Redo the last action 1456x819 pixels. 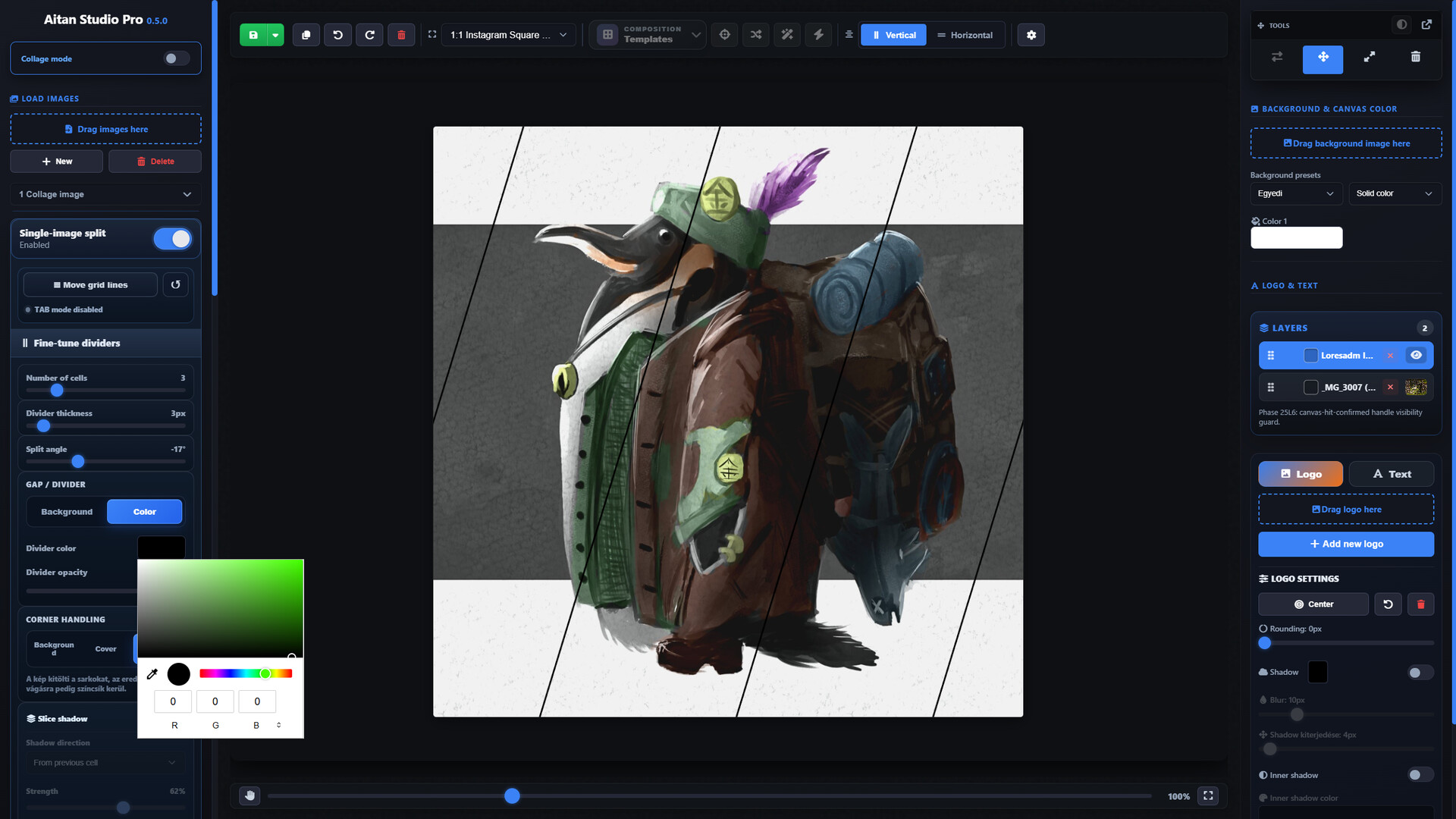pos(370,35)
